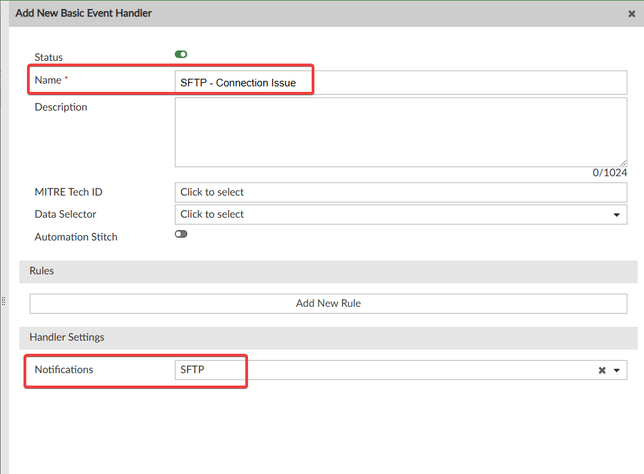This screenshot has height=474, width=644.
Task: Focus the Description text area
Action: point(401,132)
